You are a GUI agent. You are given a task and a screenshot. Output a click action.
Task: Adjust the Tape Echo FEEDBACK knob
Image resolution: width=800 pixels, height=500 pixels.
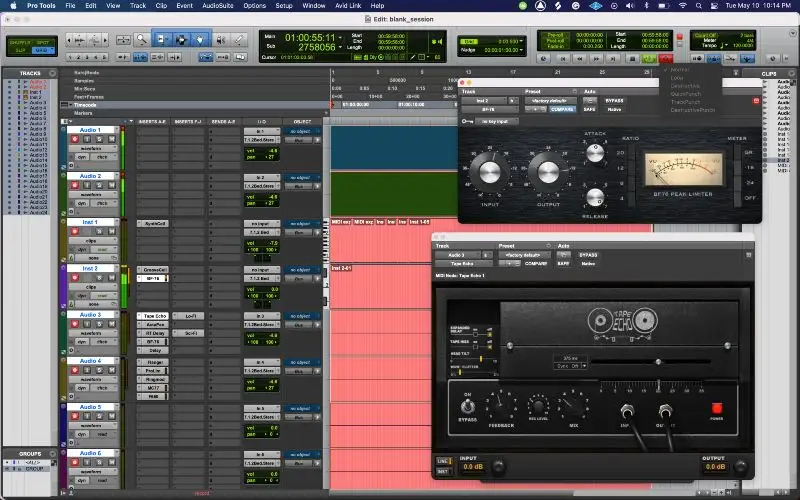point(501,406)
